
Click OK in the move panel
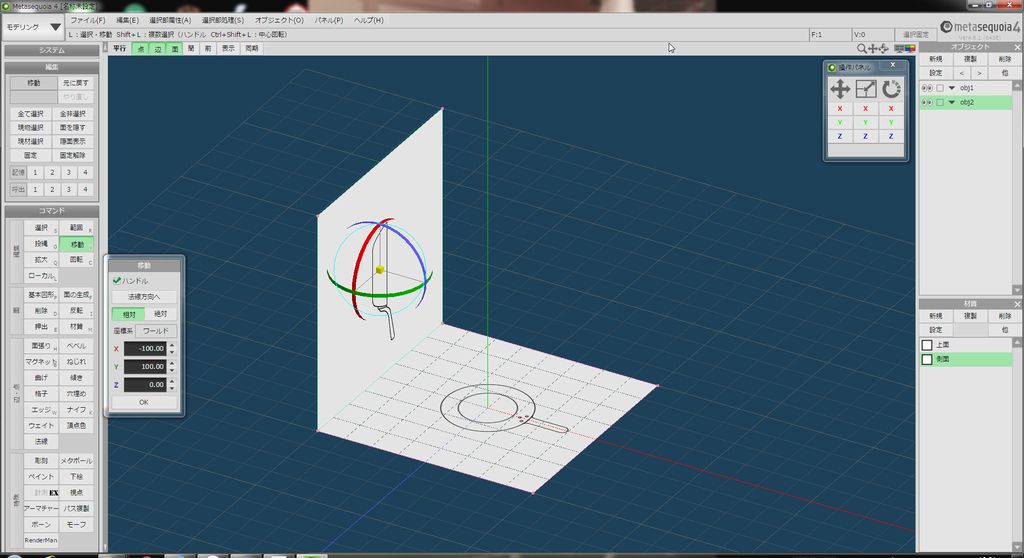point(144,402)
